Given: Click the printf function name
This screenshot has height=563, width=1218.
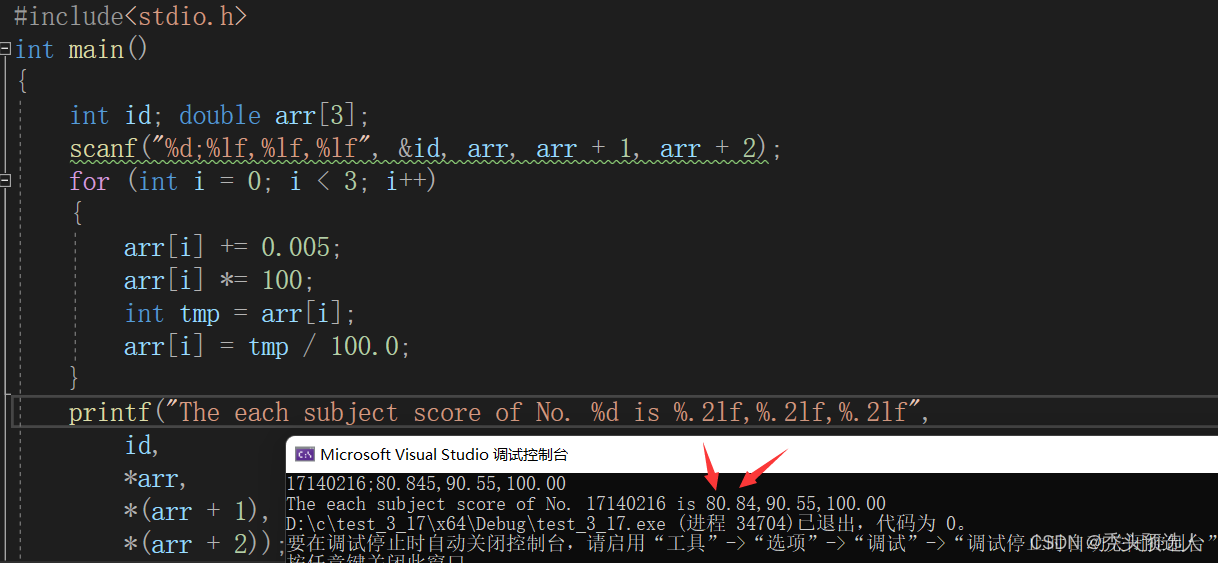Looking at the screenshot, I should (x=109, y=412).
